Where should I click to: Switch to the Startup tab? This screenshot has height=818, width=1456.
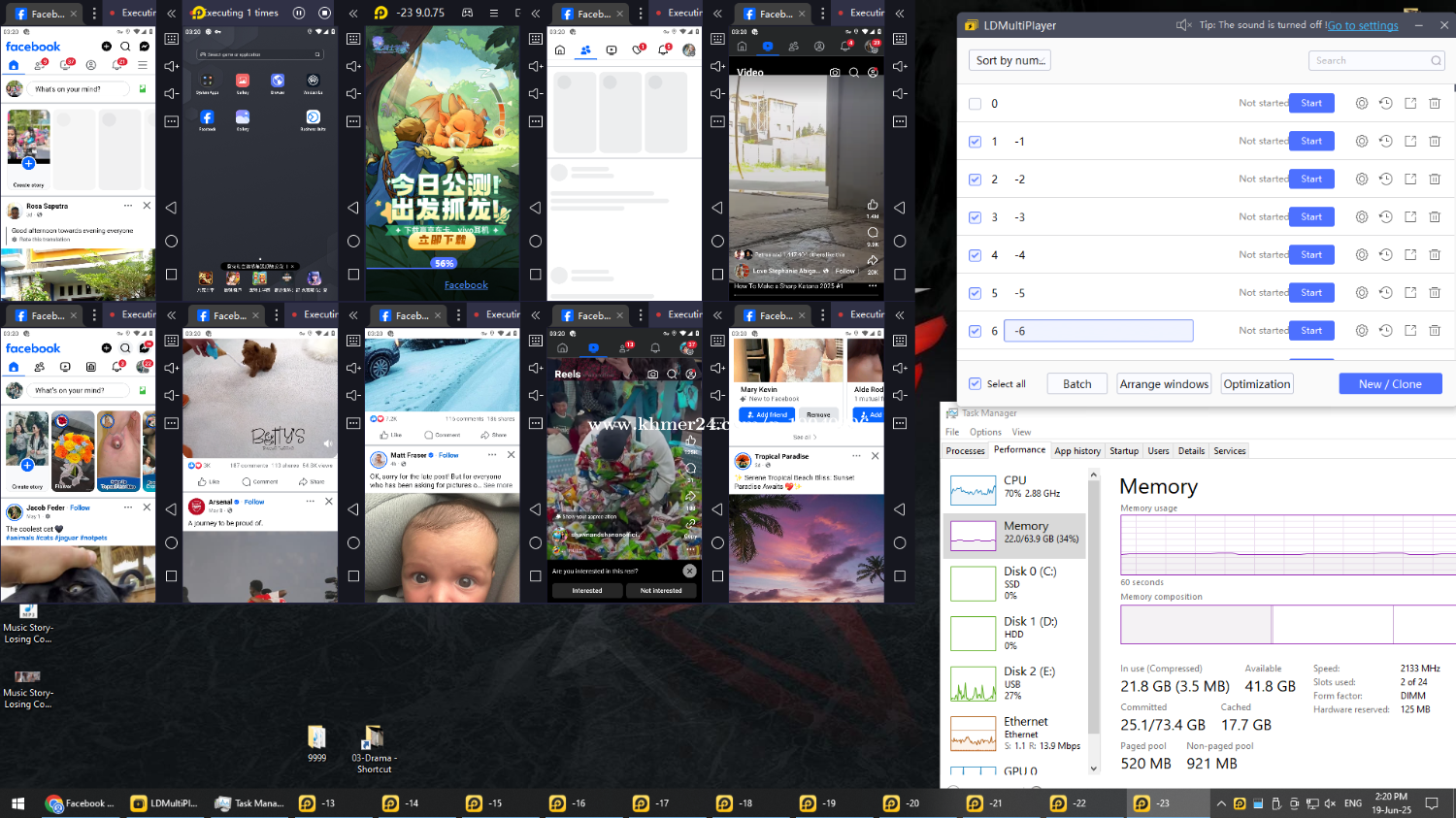point(1124,451)
